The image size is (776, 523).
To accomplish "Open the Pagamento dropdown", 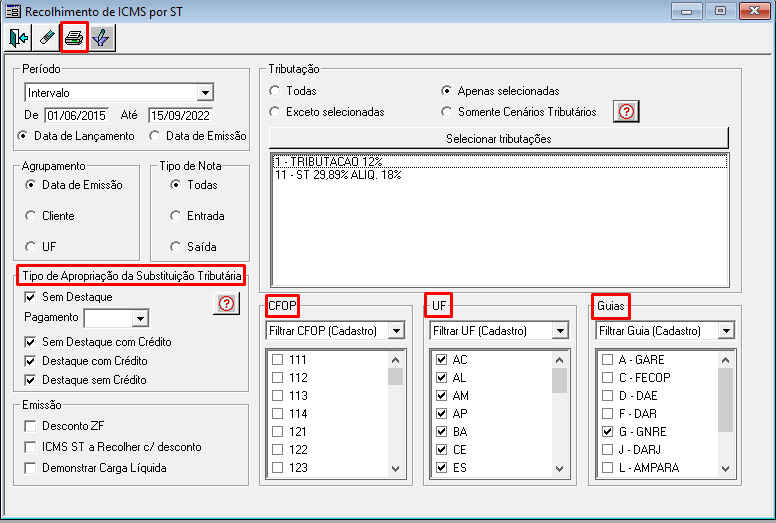I will 141,318.
